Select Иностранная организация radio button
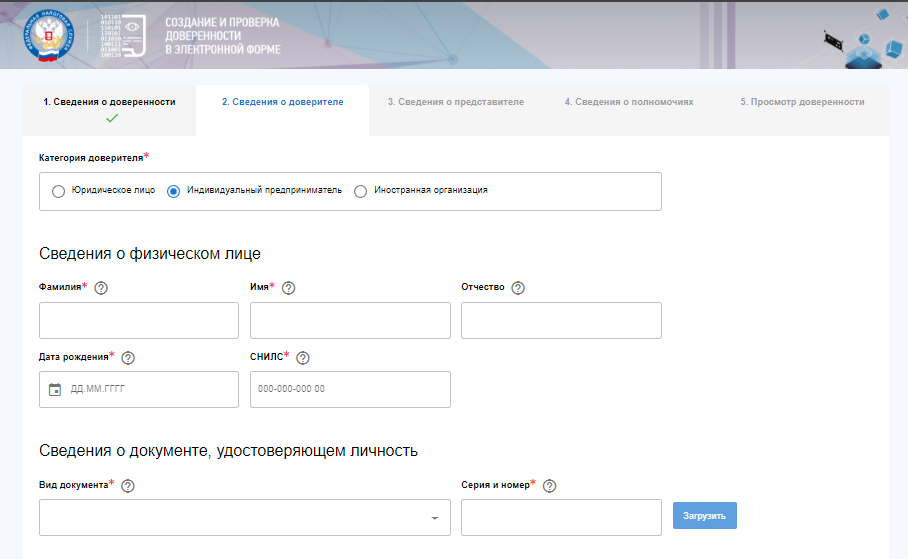This screenshot has width=908, height=559. pyautogui.click(x=360, y=191)
